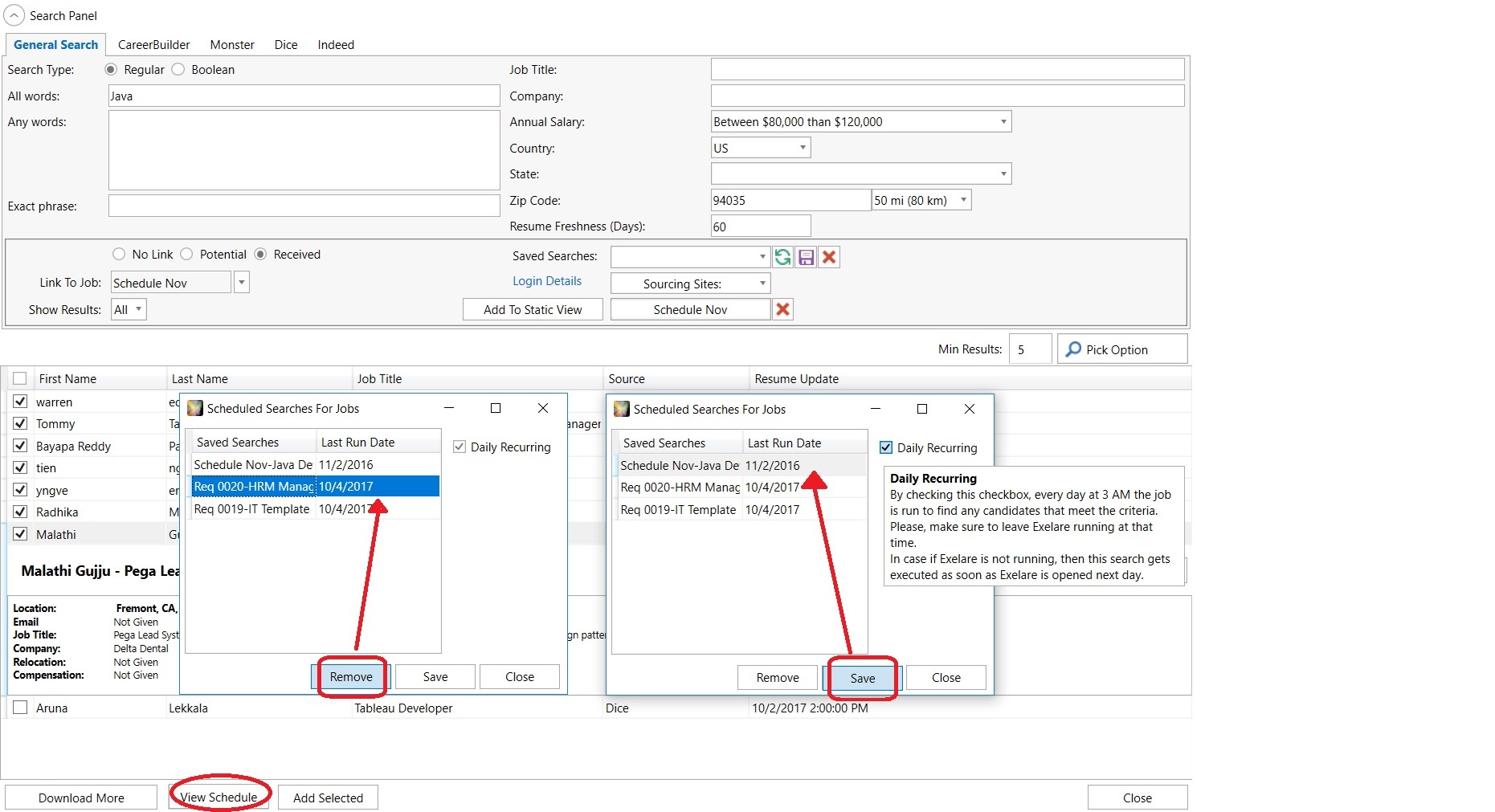Open the Annual Salary dropdown
Screen dimensions: 1495x812
pos(1003,122)
